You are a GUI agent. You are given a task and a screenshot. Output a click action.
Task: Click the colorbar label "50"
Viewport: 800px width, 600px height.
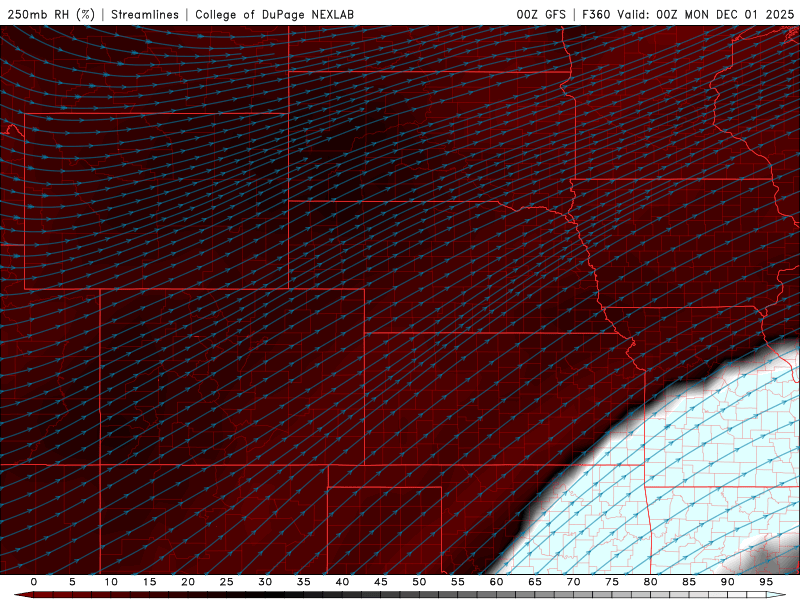pos(419,582)
